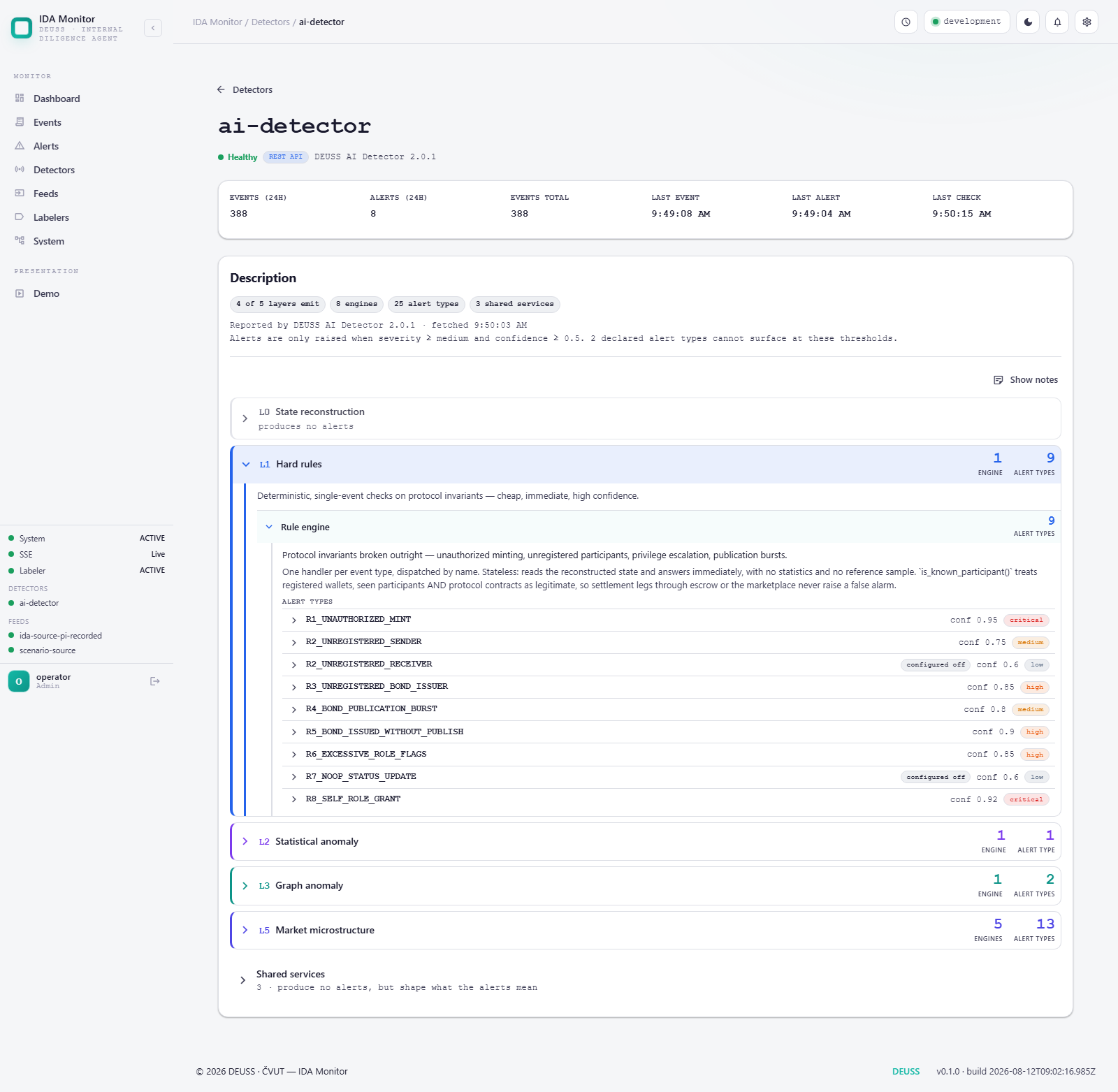This screenshot has width=1118, height=1092.
Task: Open Demo presentation page
Action: click(87, 293)
